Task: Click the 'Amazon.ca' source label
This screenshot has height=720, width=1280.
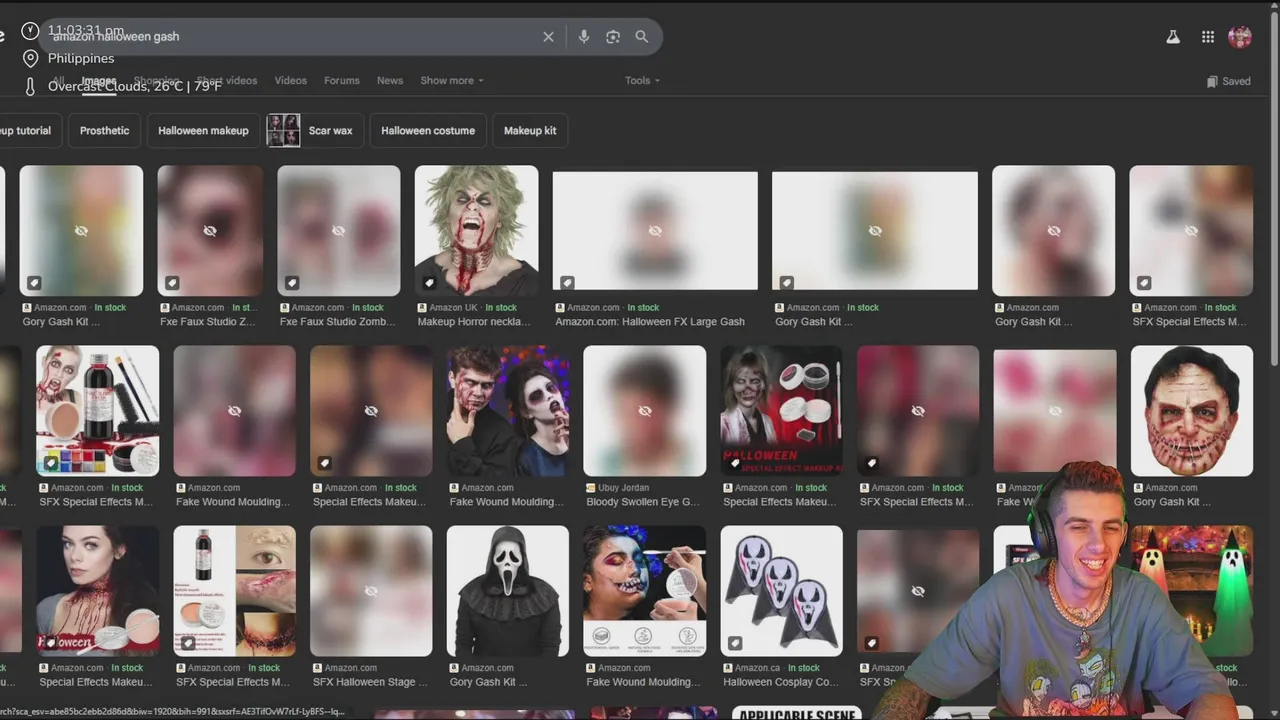Action: point(757,668)
